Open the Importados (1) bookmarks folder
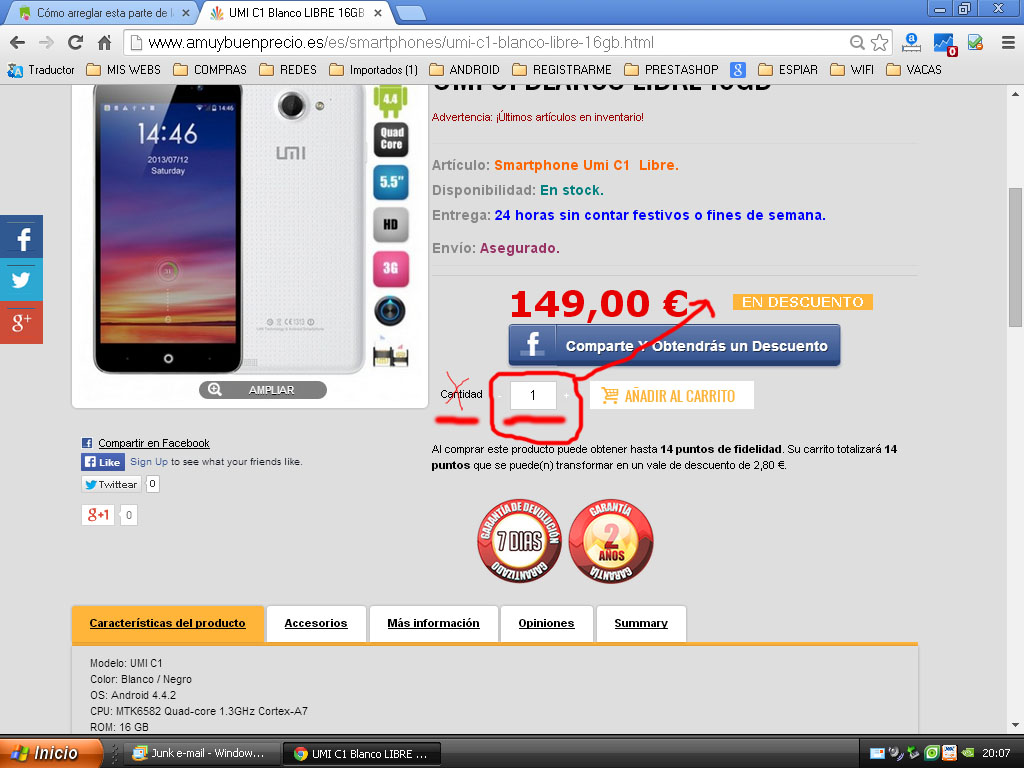Screen dimensions: 1024x768 point(374,70)
